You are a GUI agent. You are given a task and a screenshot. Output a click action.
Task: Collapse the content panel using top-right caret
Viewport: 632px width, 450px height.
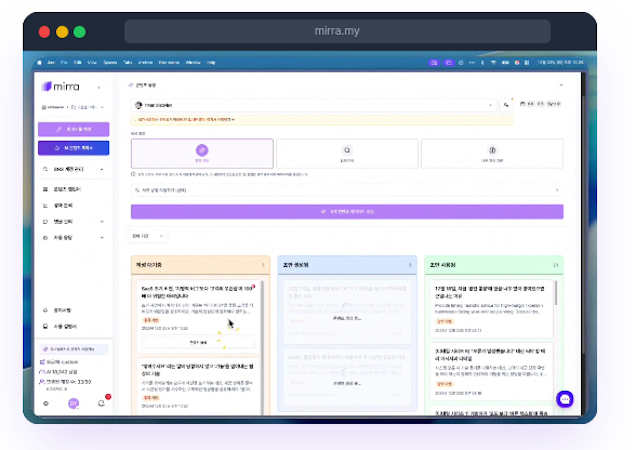point(561,85)
